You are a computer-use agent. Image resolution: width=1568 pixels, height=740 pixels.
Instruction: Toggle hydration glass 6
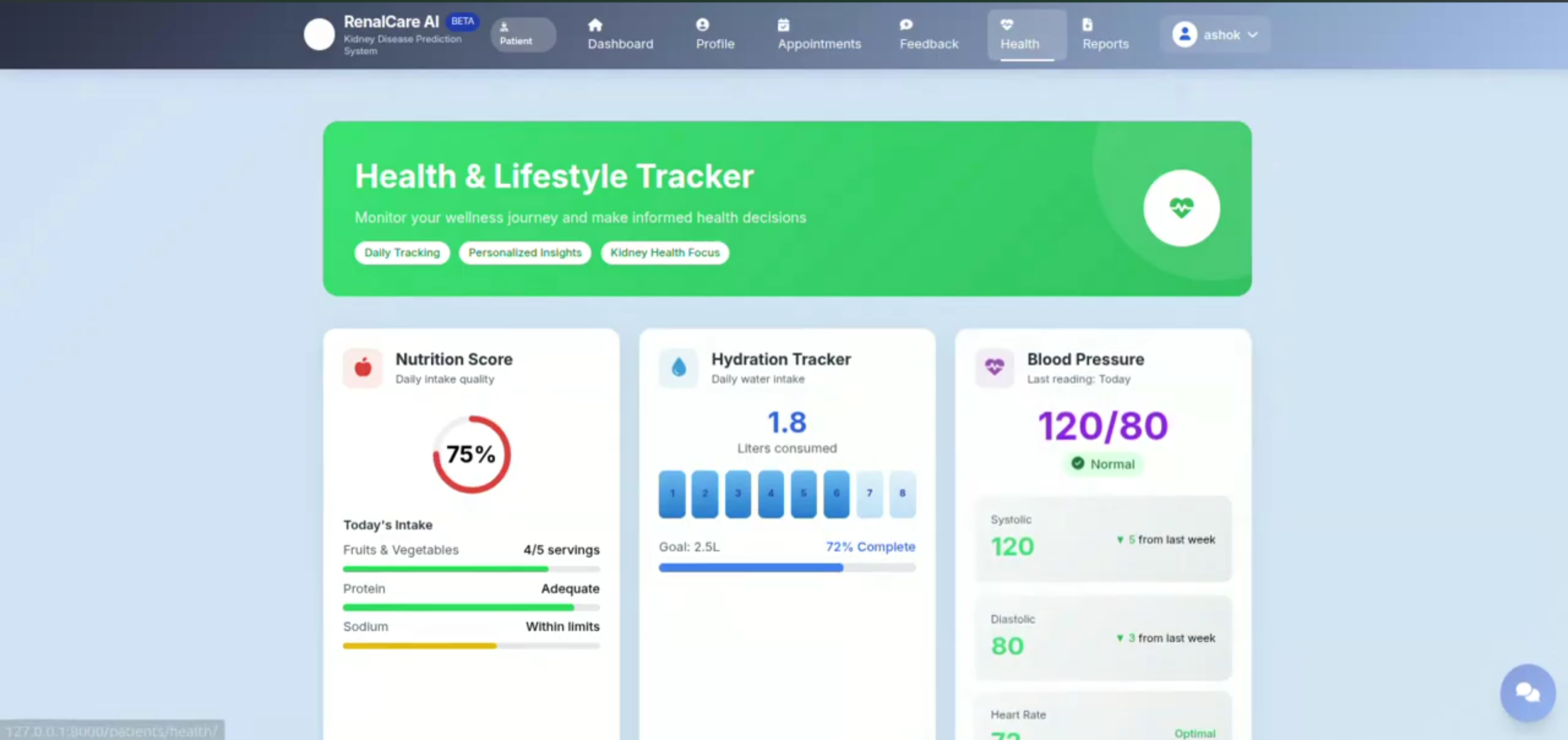(x=836, y=493)
